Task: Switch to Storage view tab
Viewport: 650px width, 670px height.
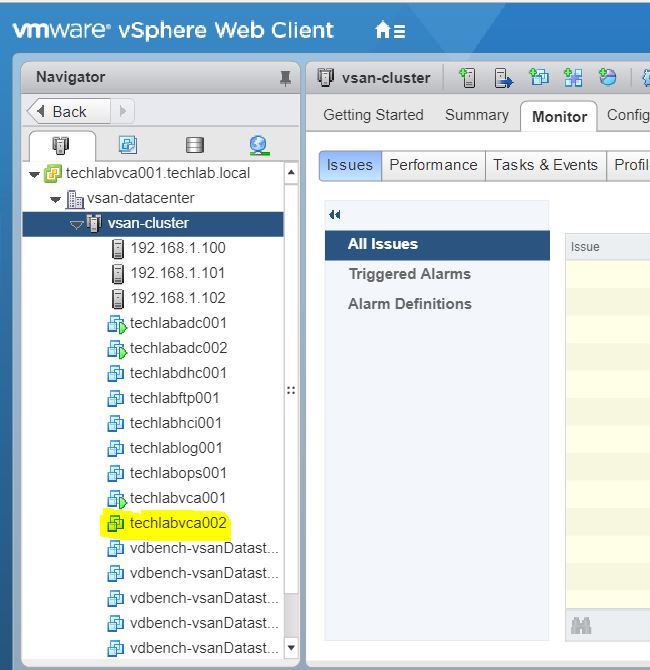Action: point(195,145)
